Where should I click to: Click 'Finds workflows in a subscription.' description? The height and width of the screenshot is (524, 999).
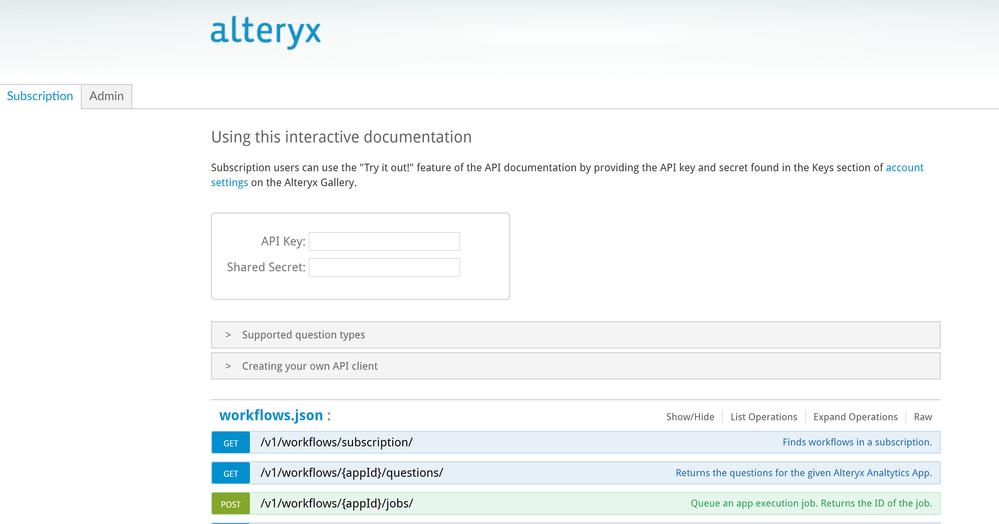coord(857,442)
